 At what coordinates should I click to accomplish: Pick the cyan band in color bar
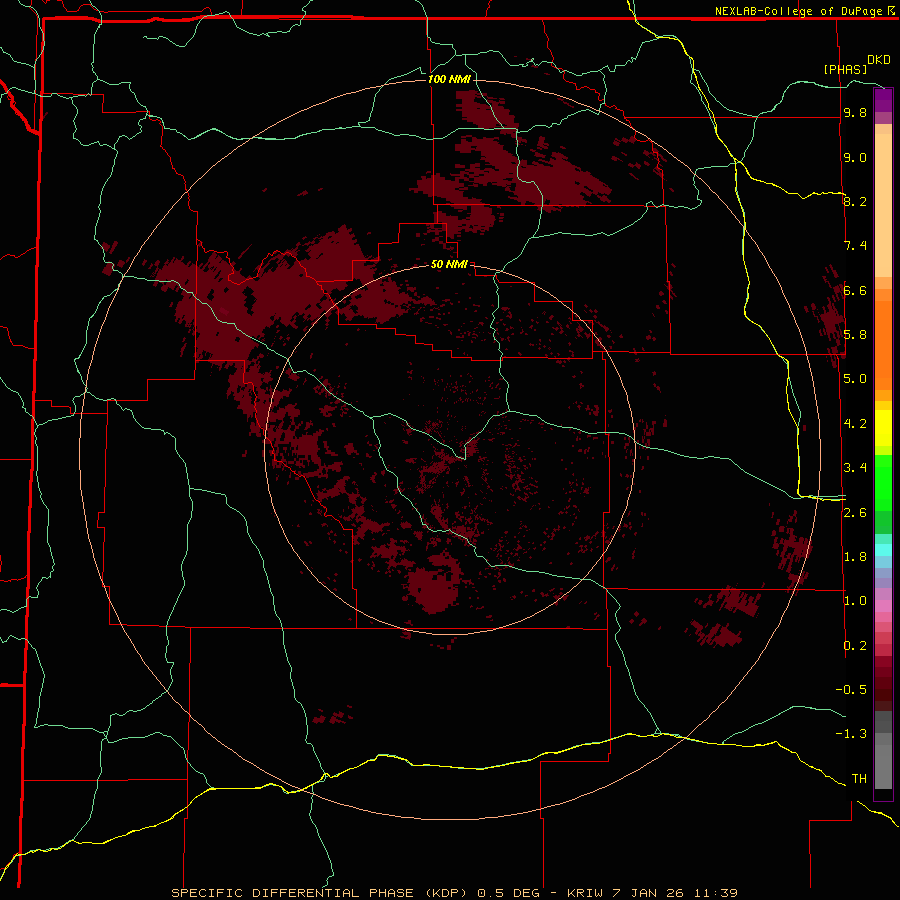click(883, 550)
